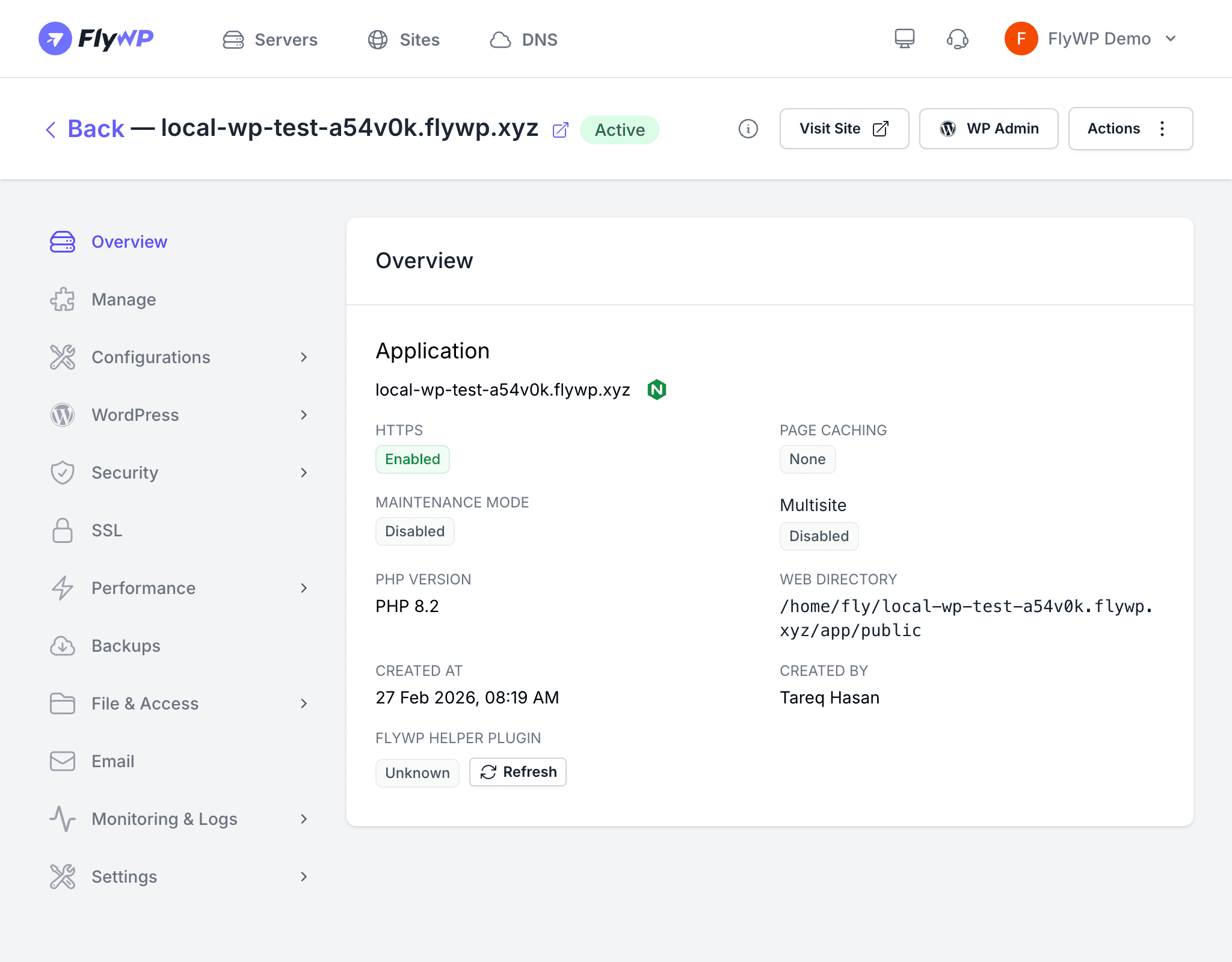1232x962 pixels.
Task: Click the Active status badge
Action: [x=620, y=130]
